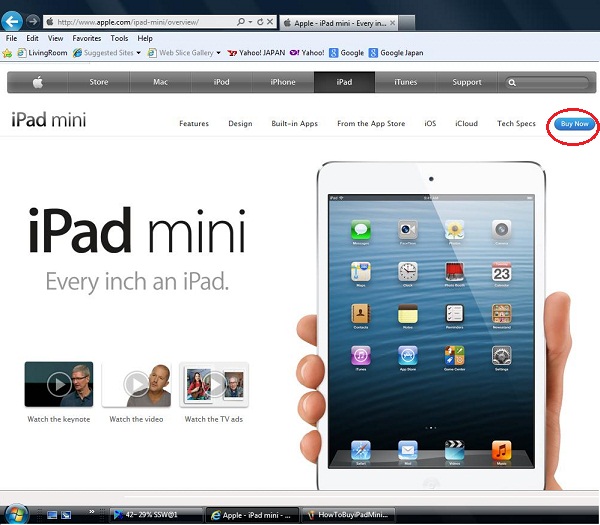Go to the iPhone section
Screen dimensions: 600x525
click(283, 82)
